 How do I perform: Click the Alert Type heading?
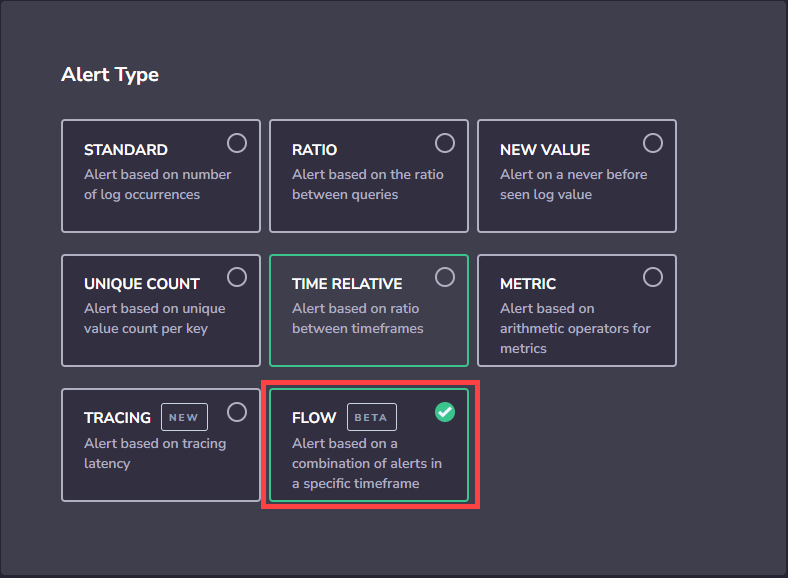(110, 75)
